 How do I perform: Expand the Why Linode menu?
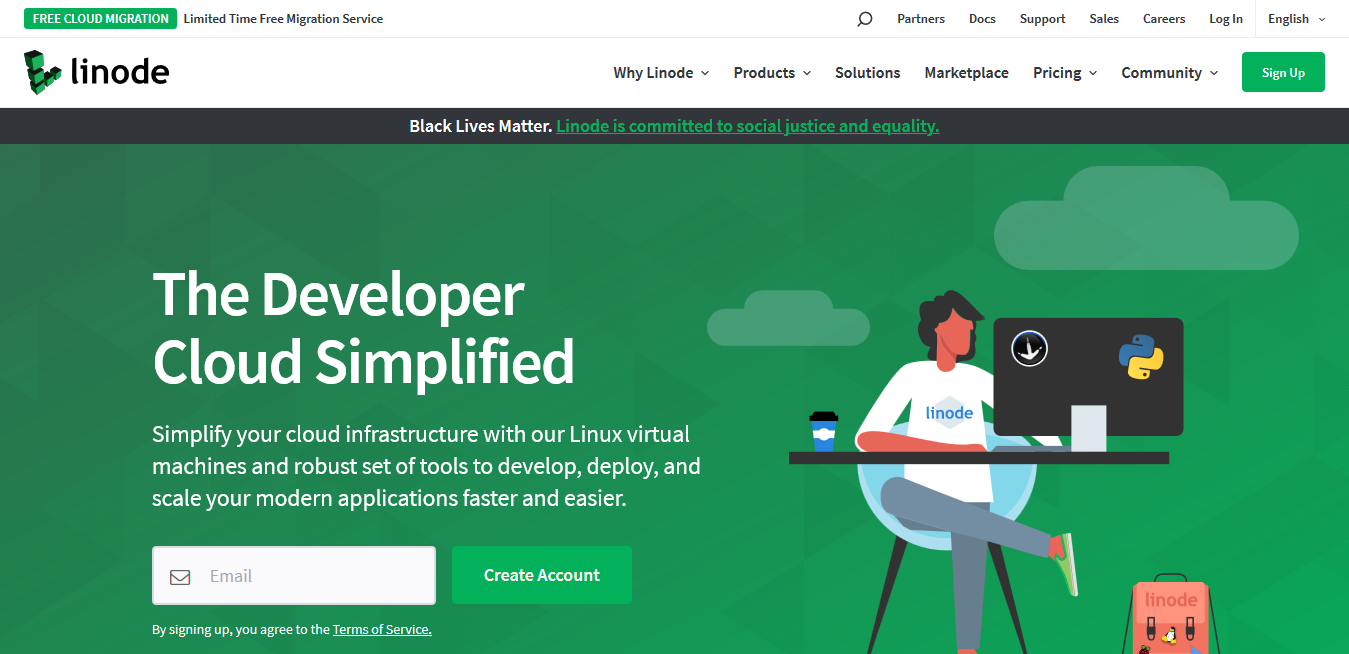point(661,73)
